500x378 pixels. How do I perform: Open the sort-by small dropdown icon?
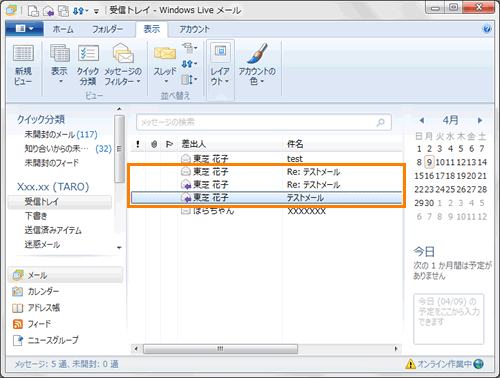pos(189,49)
